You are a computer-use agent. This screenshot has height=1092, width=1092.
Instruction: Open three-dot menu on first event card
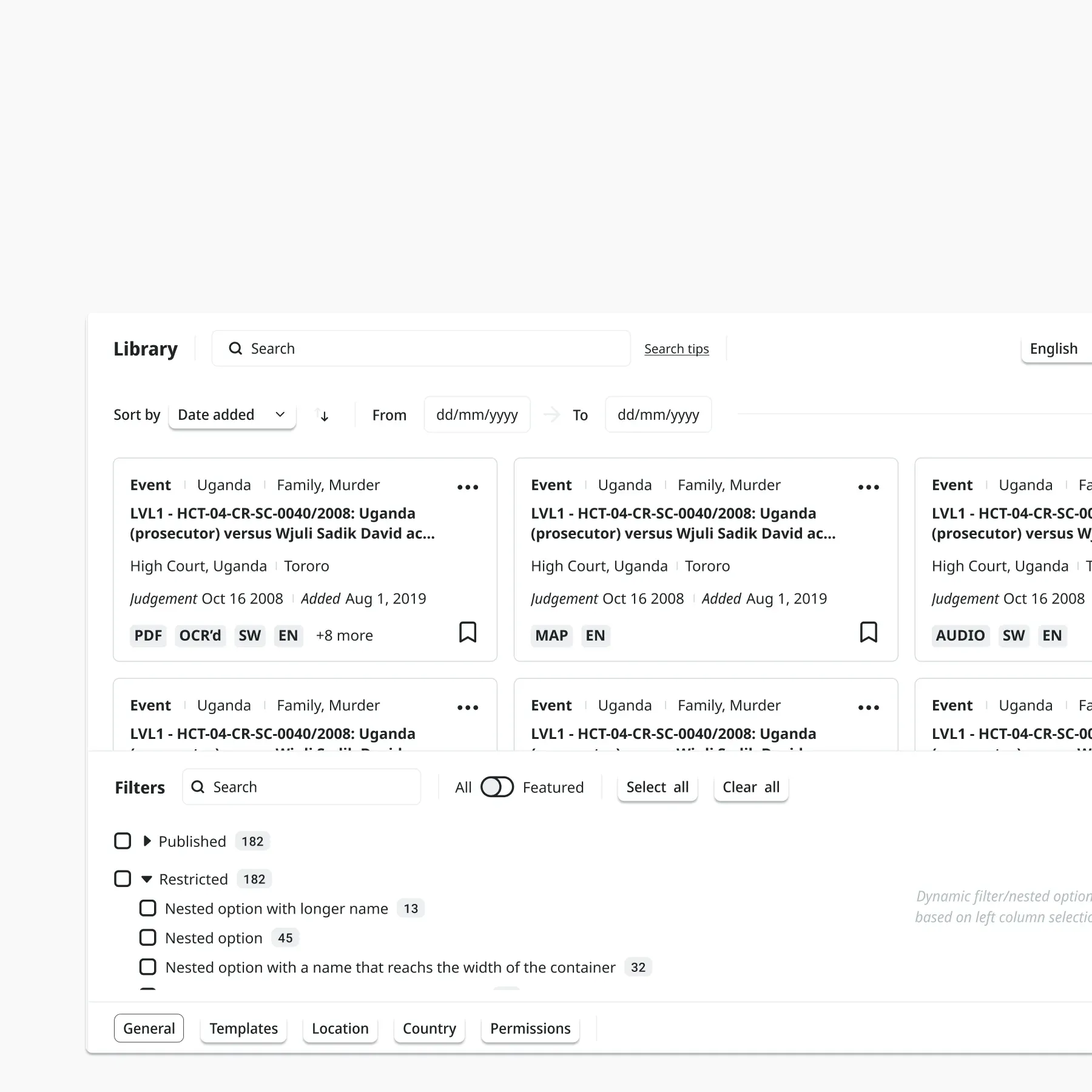coord(468,487)
